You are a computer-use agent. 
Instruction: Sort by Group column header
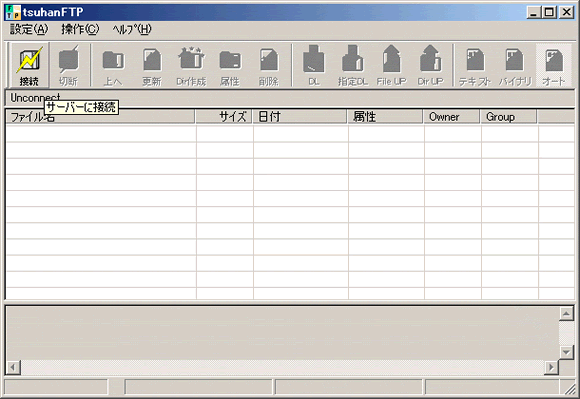point(509,117)
